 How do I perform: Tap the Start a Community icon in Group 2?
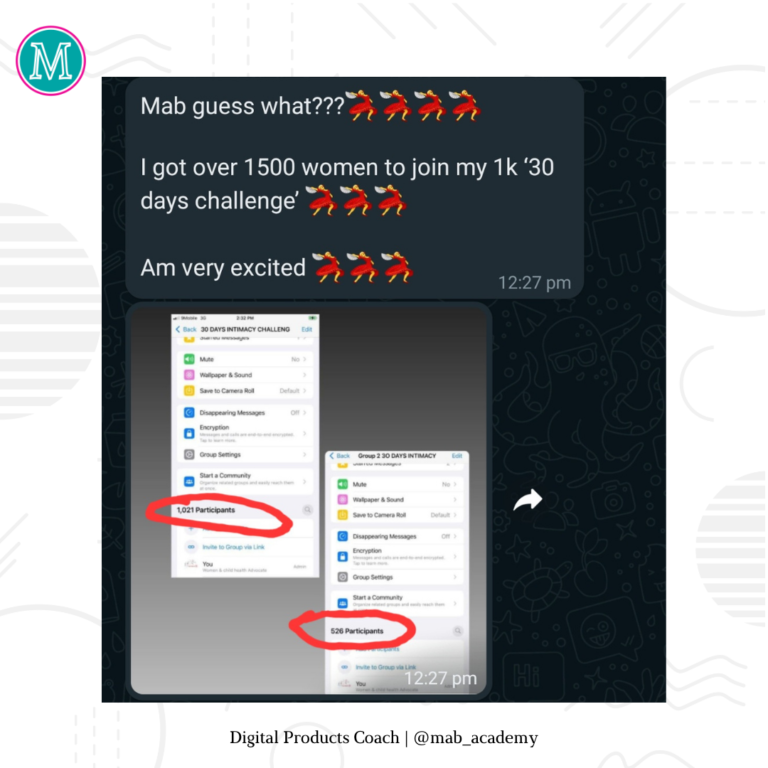(343, 603)
